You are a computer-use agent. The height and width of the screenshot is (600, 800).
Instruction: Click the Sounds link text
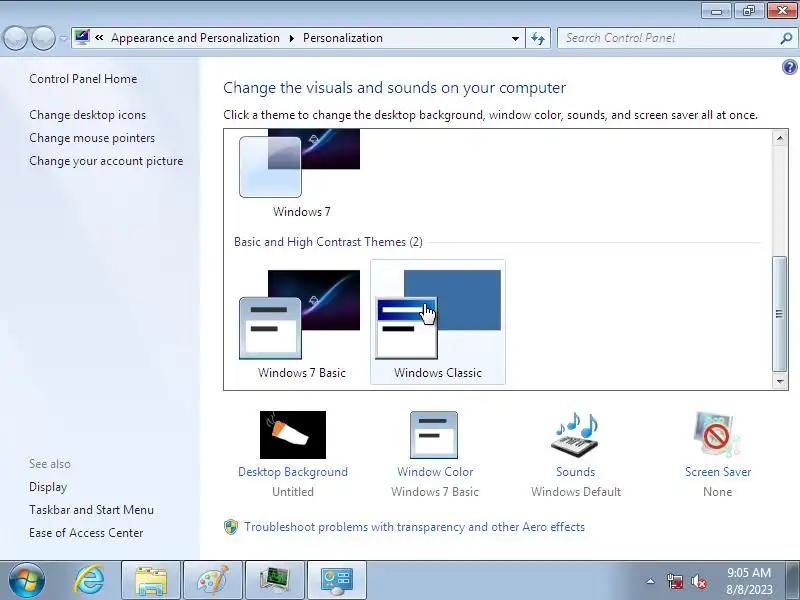[576, 472]
